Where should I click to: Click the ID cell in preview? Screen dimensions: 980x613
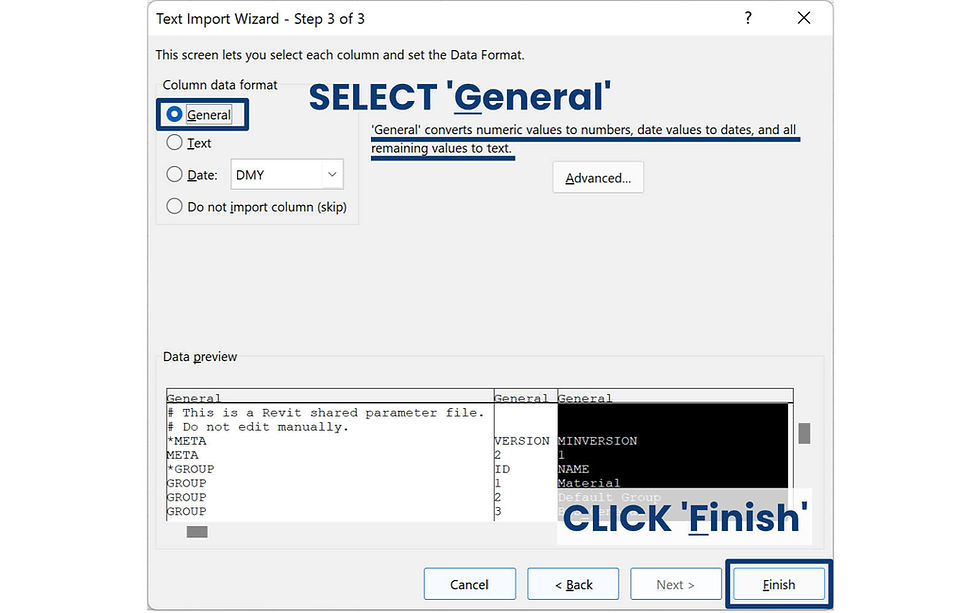pyautogui.click(x=502, y=469)
